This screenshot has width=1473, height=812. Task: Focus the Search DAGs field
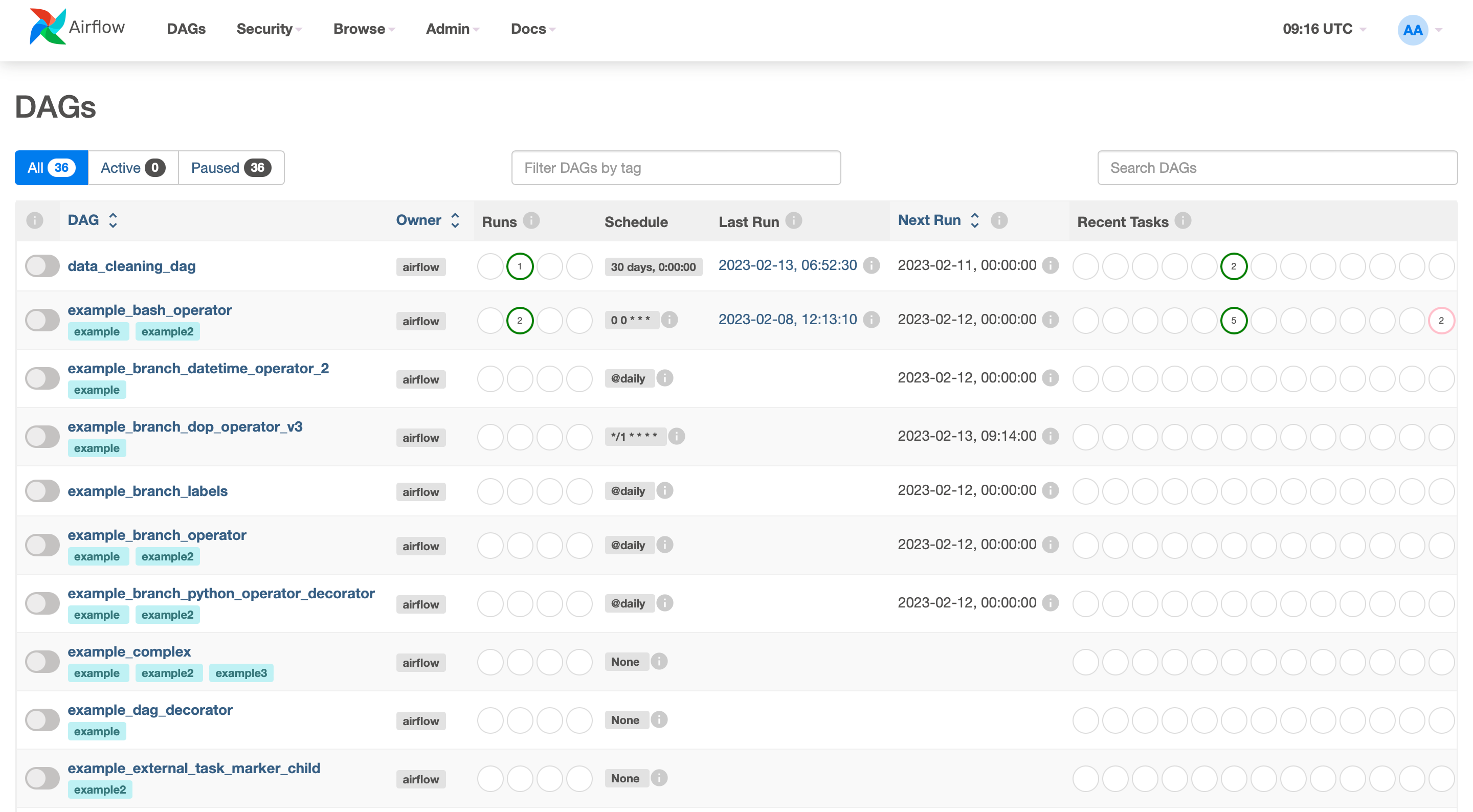[1278, 168]
